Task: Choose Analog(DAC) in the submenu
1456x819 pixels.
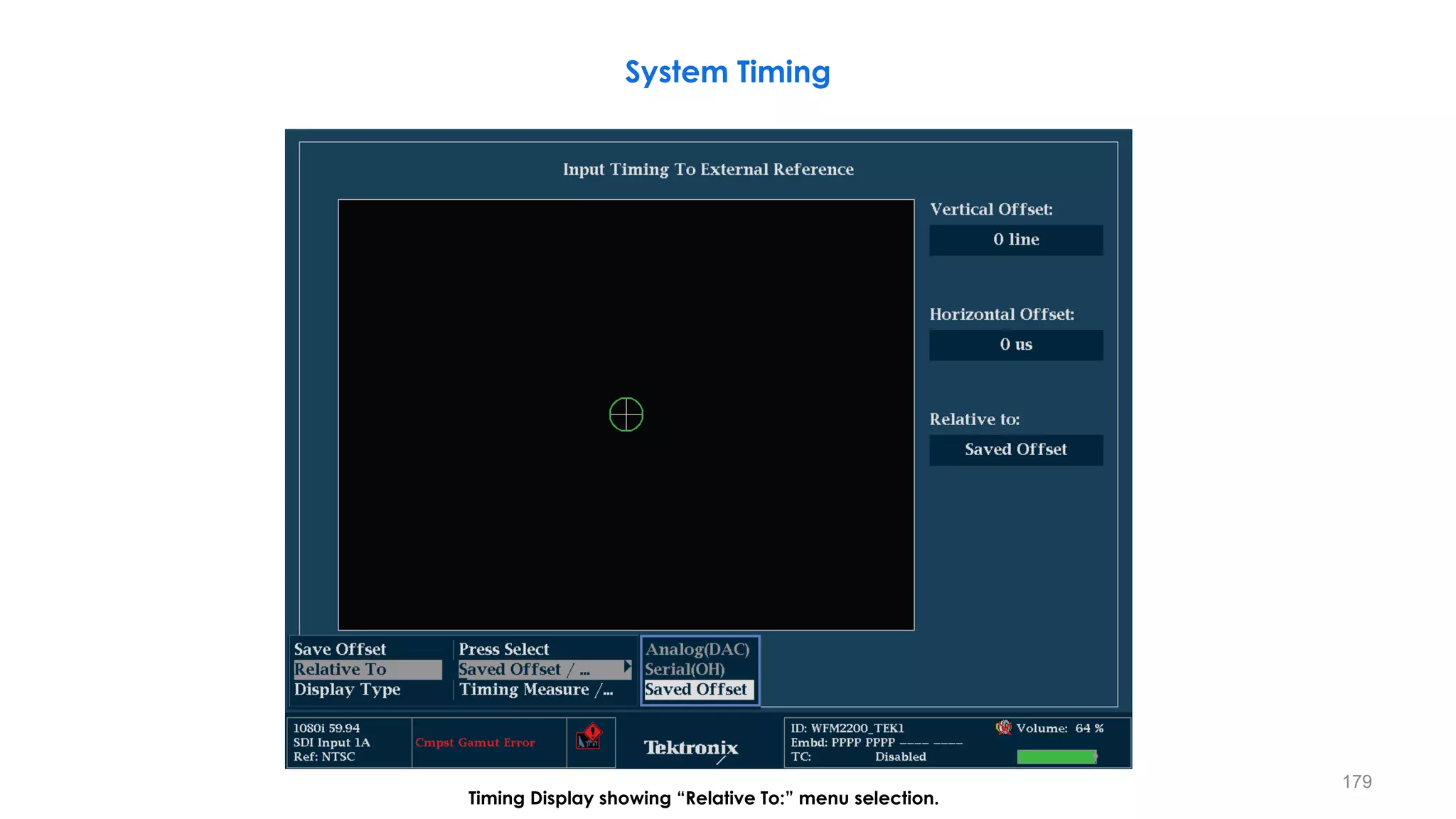Action: pyautogui.click(x=697, y=649)
